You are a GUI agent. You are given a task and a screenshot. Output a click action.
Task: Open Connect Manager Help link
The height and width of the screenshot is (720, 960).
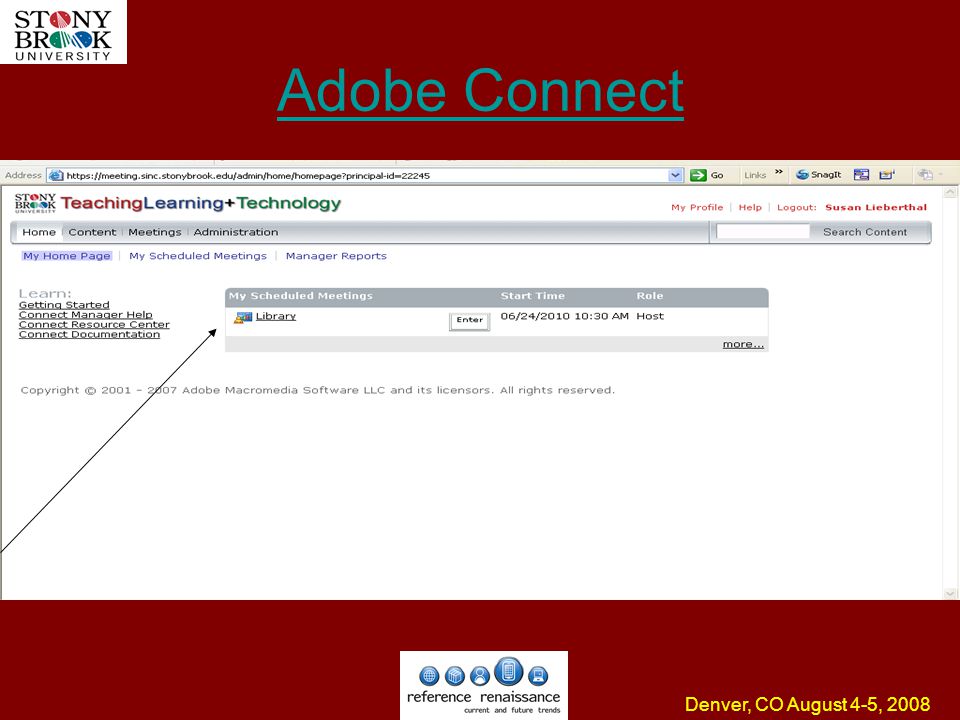pyautogui.click(x=86, y=315)
